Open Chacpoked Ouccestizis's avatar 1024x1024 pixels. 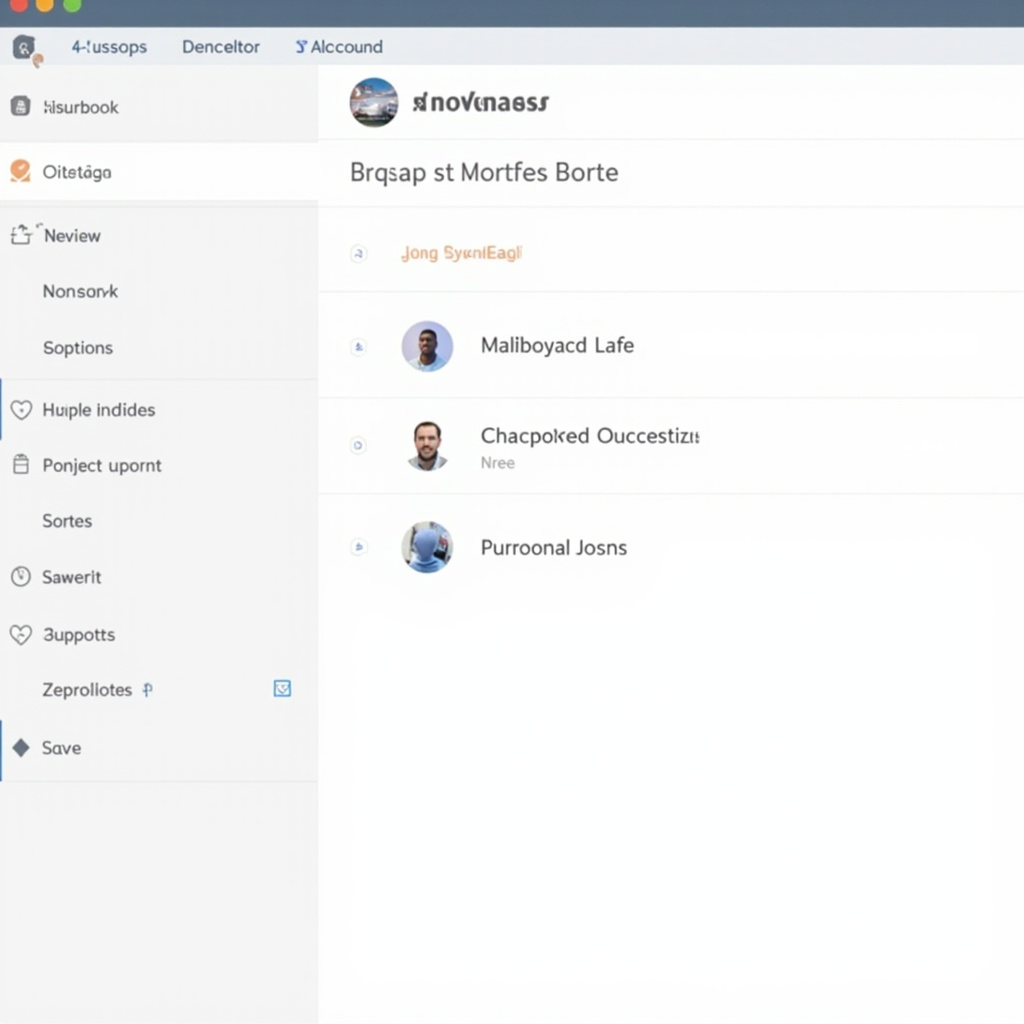[427, 445]
